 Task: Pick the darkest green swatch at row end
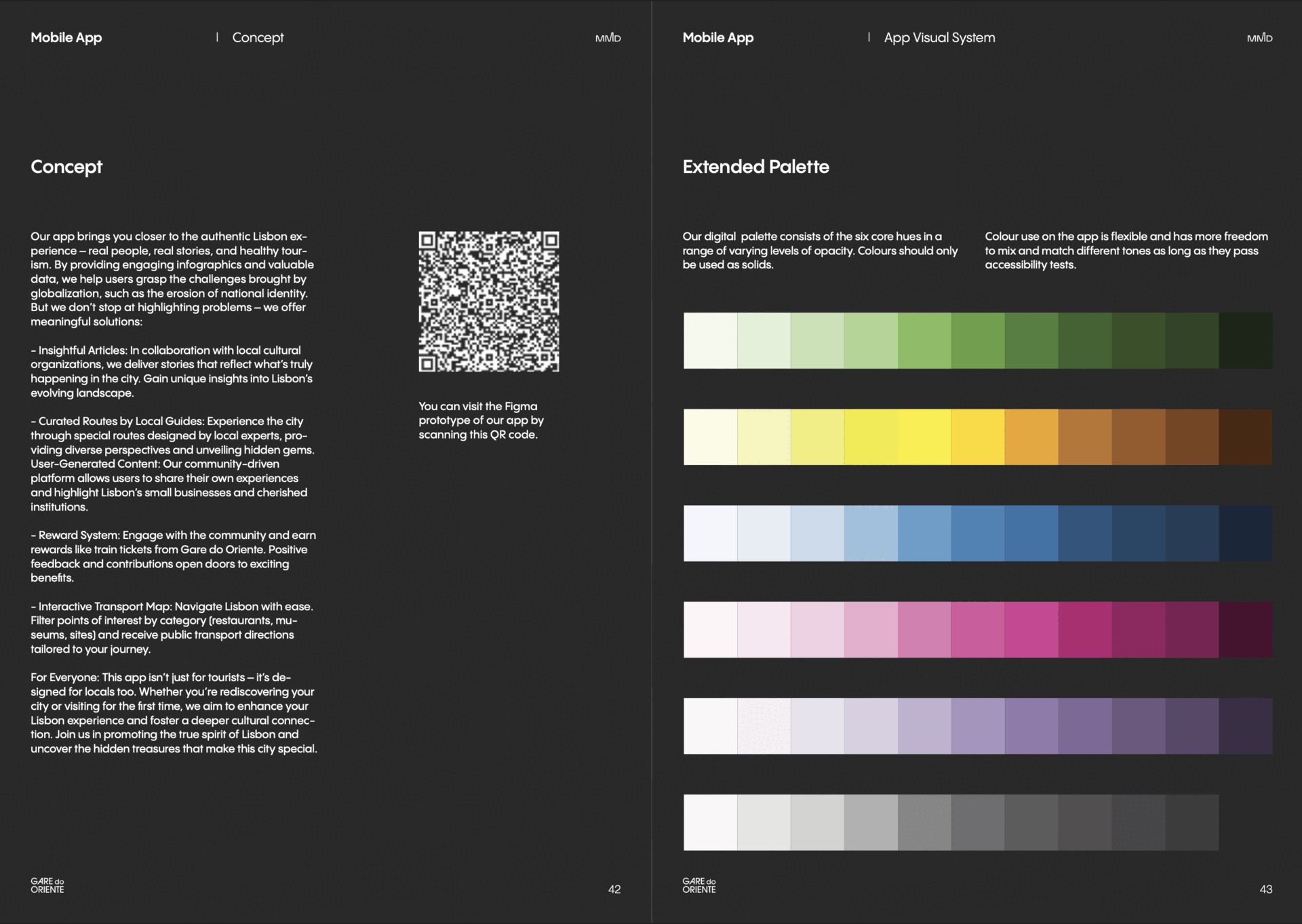click(x=1245, y=341)
